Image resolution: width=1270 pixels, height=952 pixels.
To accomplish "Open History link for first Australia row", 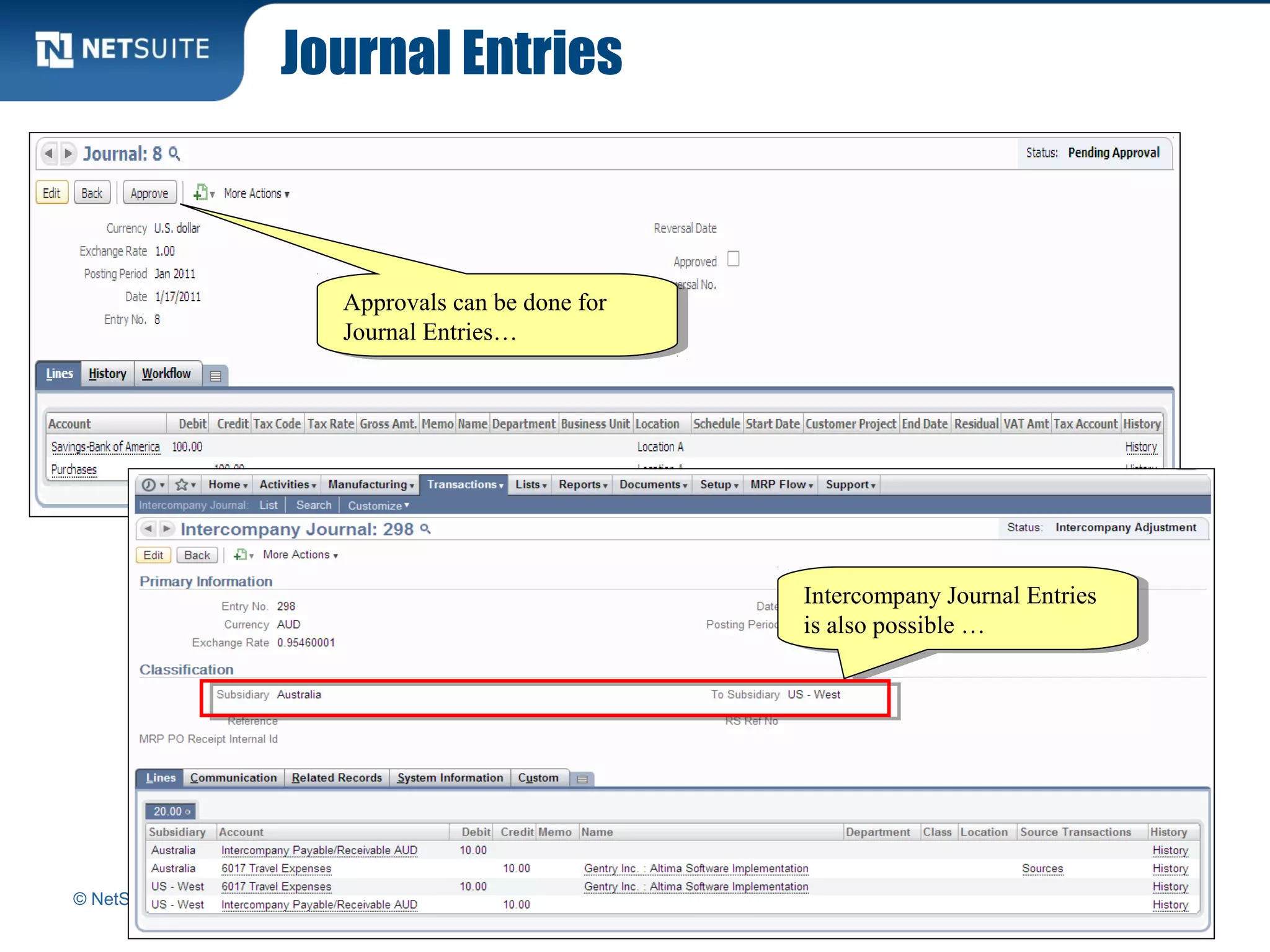I will 1170,850.
